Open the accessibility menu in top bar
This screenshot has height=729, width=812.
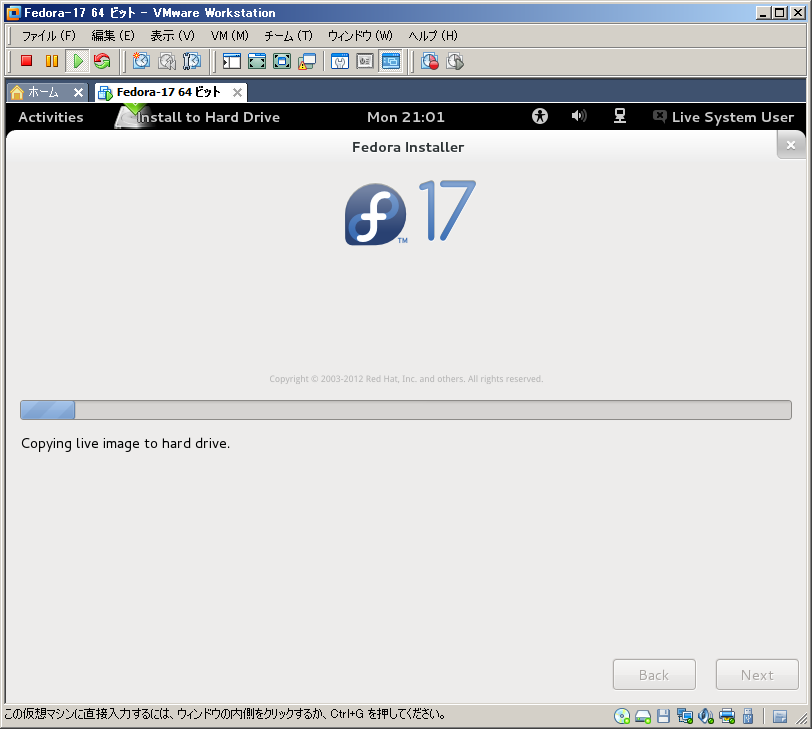540,116
